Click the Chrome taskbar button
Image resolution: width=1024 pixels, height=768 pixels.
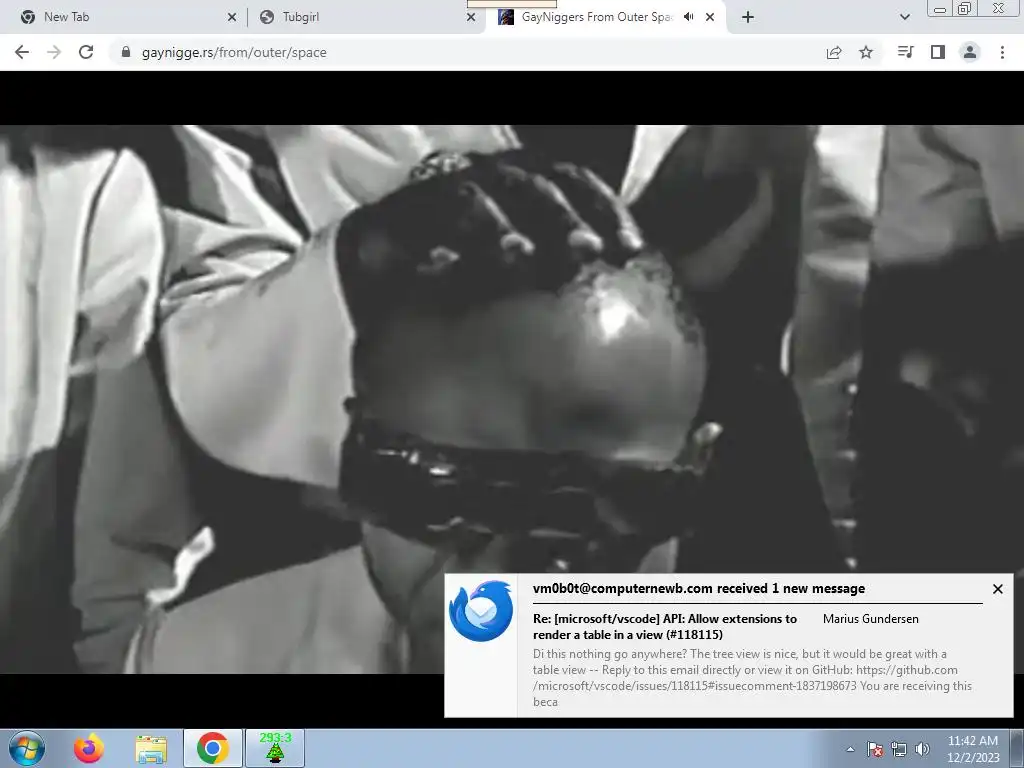pyautogui.click(x=212, y=748)
